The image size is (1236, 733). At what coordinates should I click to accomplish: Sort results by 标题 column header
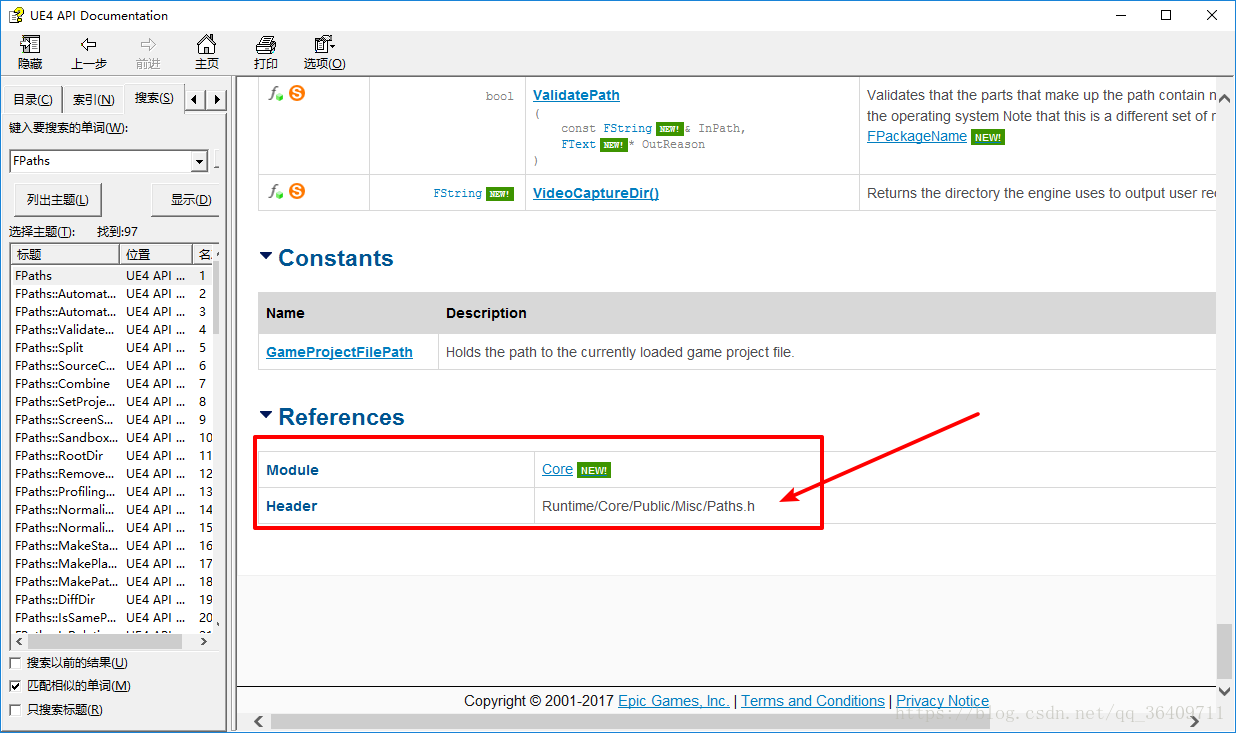pos(65,255)
